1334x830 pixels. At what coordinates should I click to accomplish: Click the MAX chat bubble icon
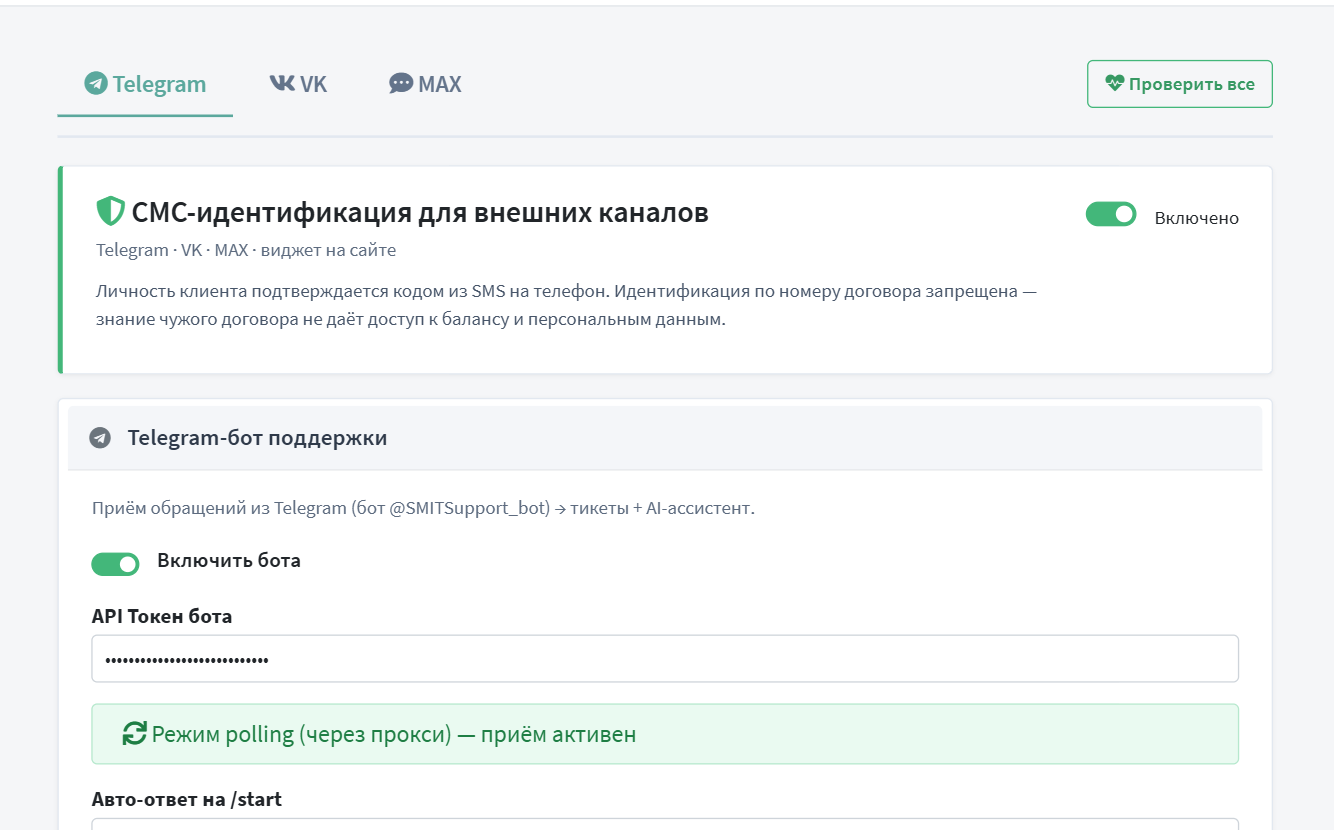click(401, 84)
